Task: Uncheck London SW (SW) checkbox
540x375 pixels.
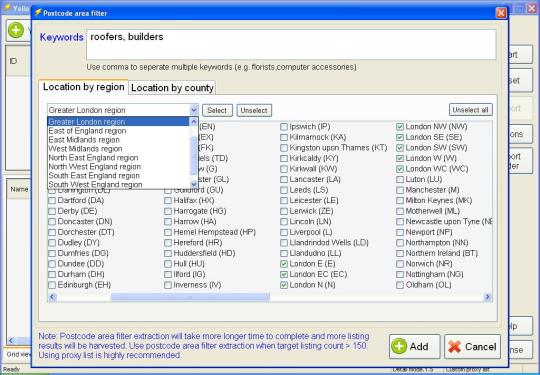Action: [x=399, y=148]
